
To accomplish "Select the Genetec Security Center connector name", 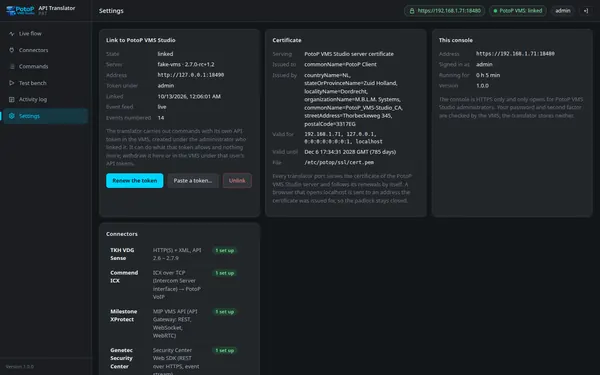I will (122, 358).
